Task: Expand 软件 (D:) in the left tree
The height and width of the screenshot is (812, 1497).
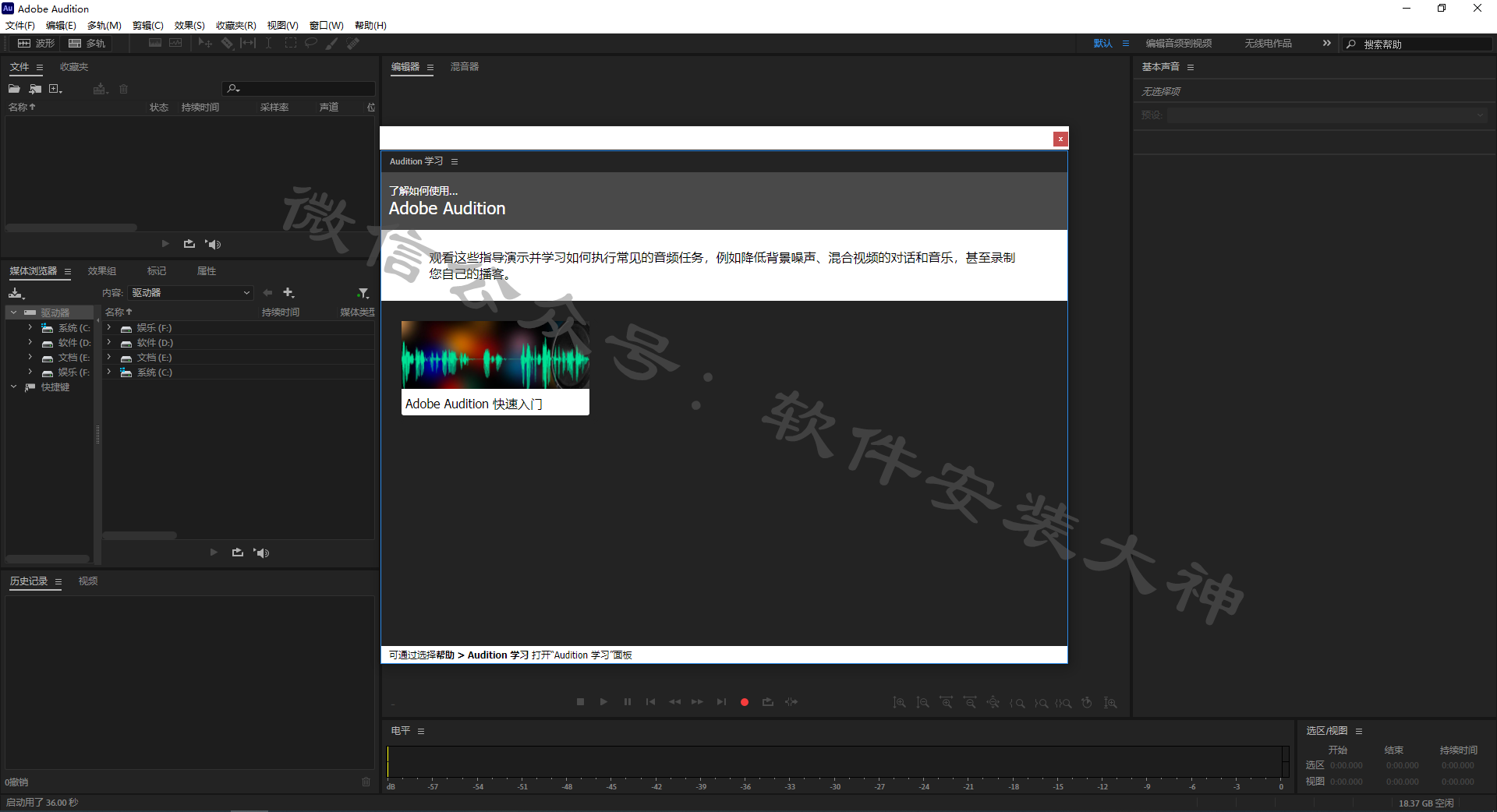Action: 30,343
